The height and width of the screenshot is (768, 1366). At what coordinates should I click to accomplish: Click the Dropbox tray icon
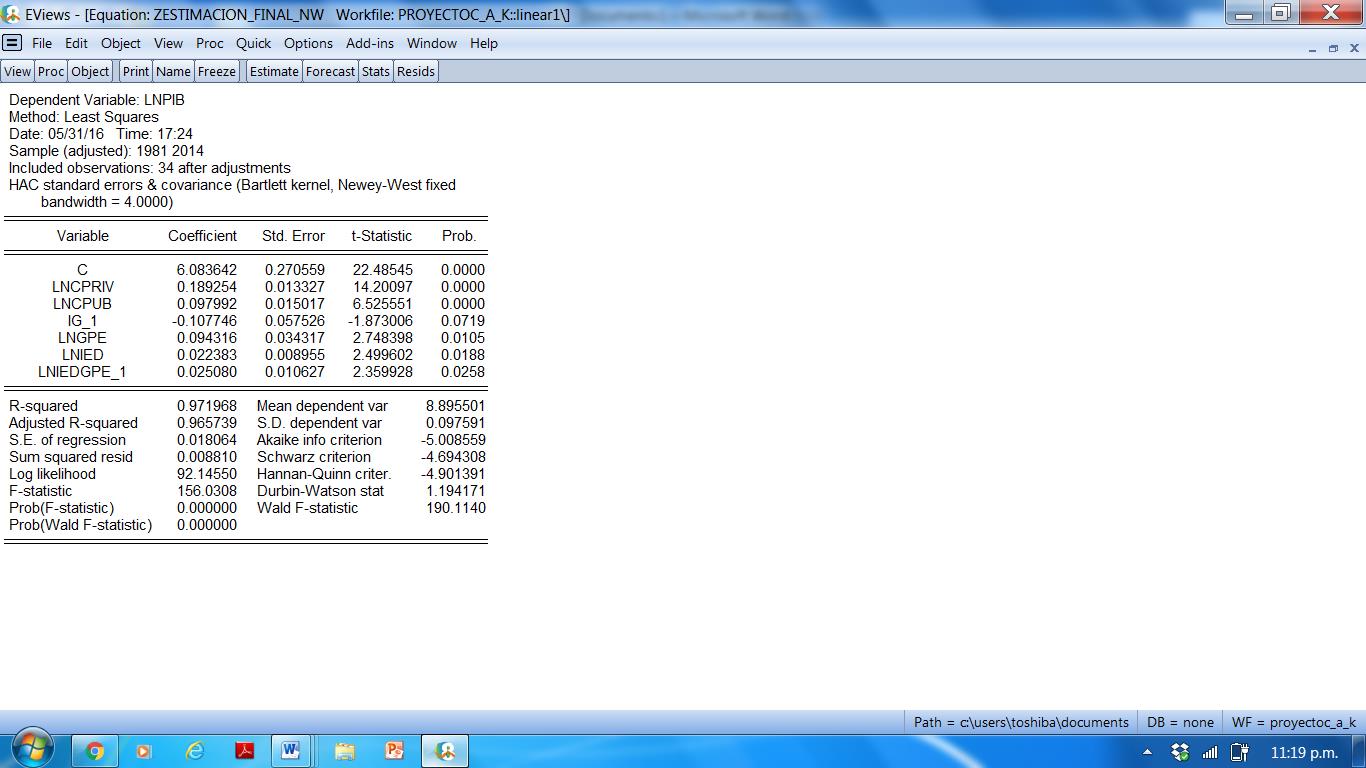coord(1180,752)
